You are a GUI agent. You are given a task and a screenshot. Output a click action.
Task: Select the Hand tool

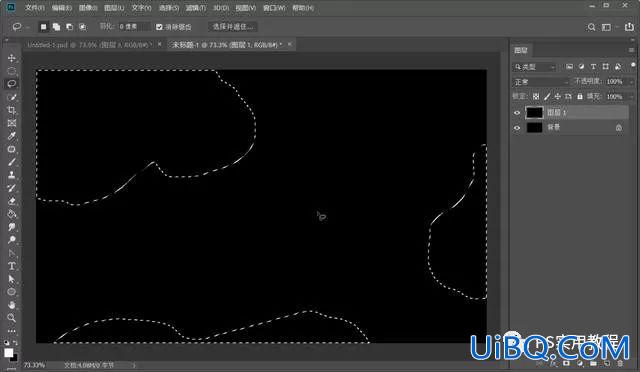click(x=11, y=305)
